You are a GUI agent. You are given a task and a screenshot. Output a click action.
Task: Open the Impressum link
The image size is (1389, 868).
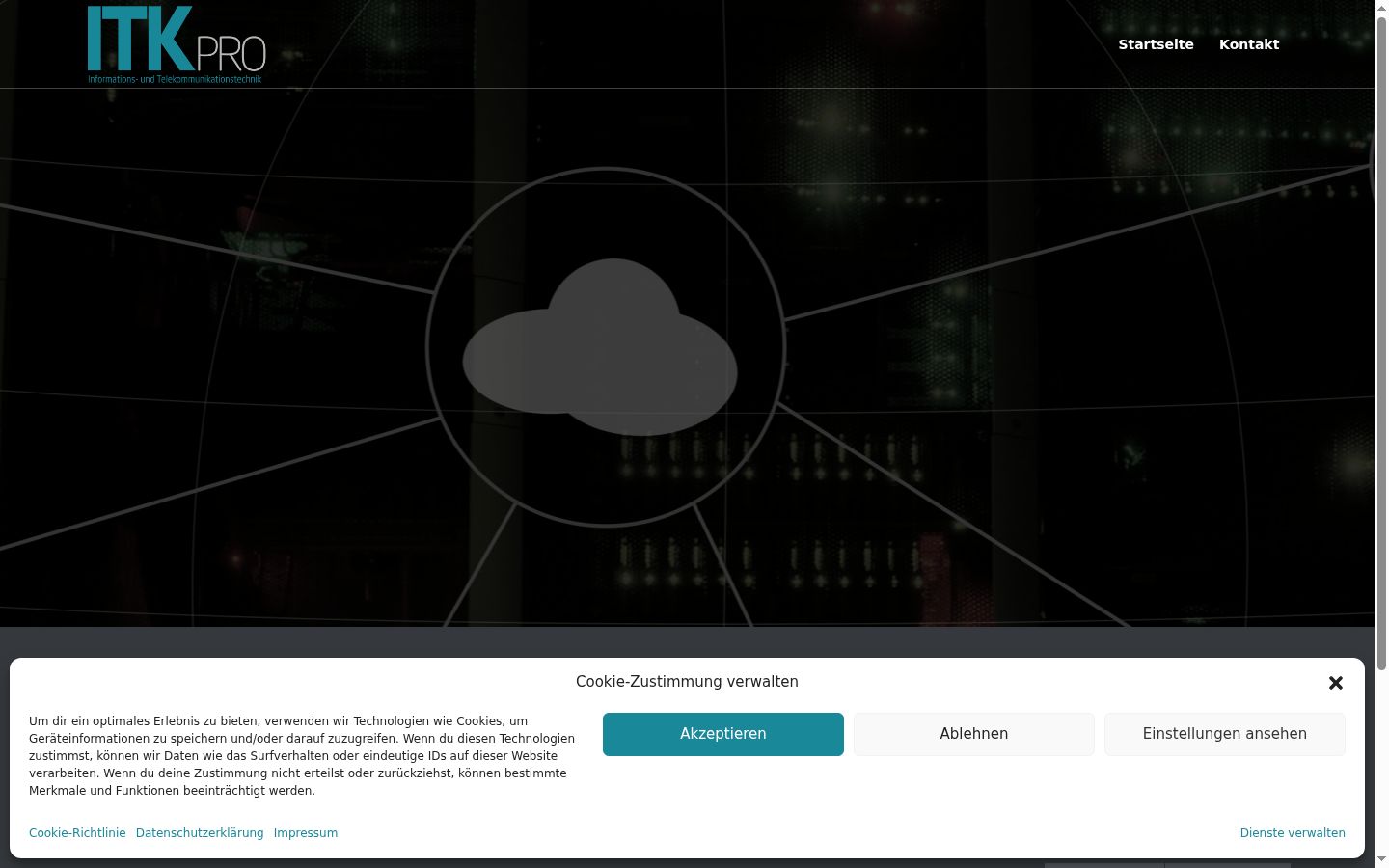pyautogui.click(x=306, y=833)
